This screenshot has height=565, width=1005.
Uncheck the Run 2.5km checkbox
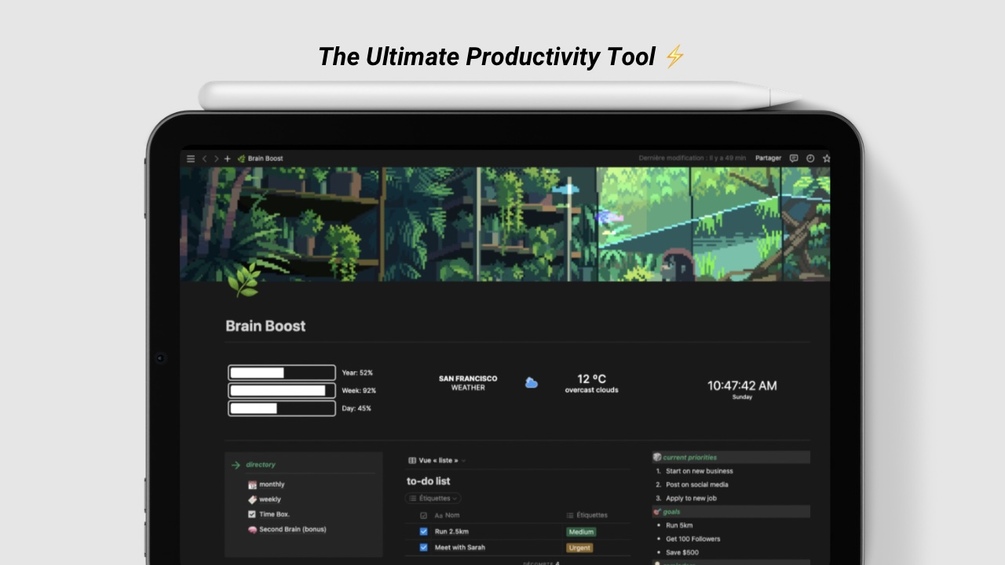click(423, 531)
